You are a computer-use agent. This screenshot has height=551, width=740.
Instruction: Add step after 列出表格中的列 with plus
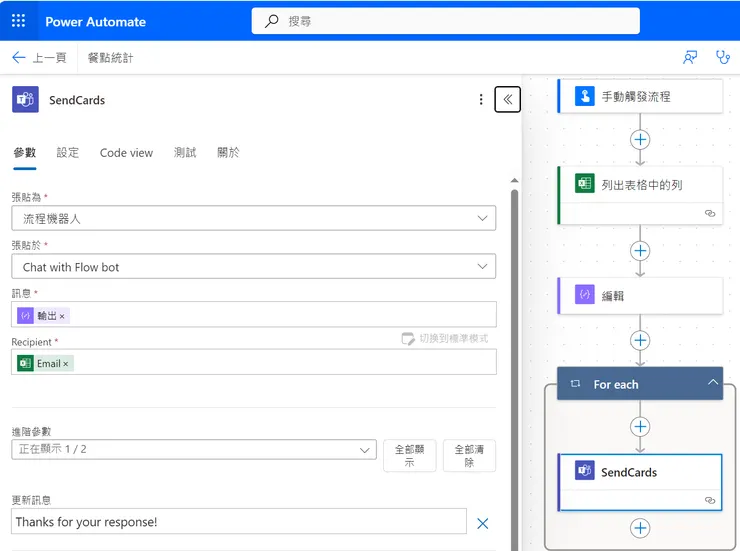pyautogui.click(x=640, y=250)
